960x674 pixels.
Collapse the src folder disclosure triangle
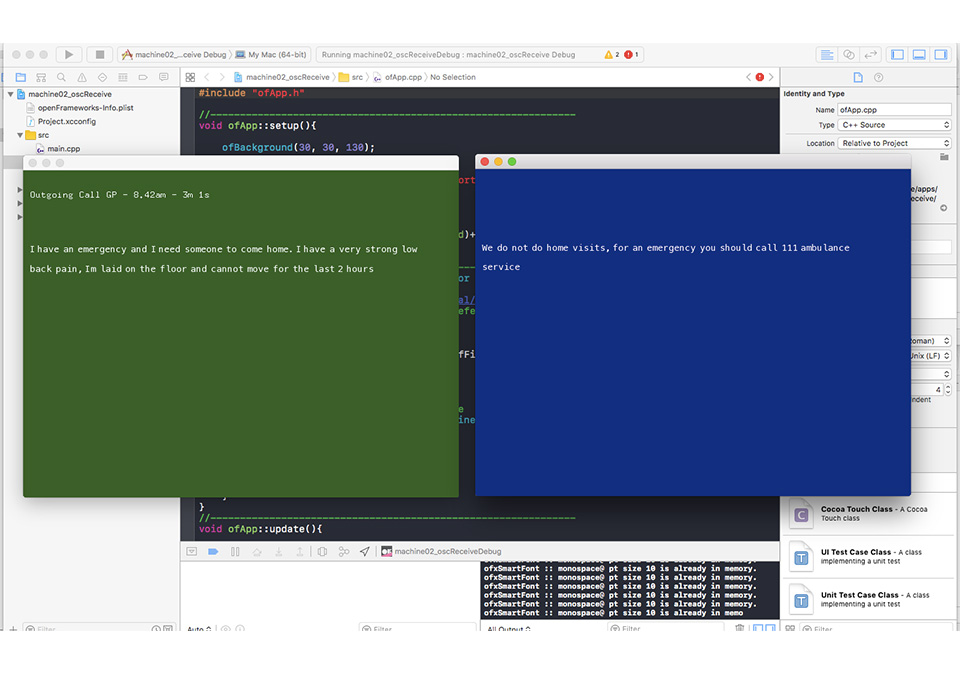[x=20, y=135]
